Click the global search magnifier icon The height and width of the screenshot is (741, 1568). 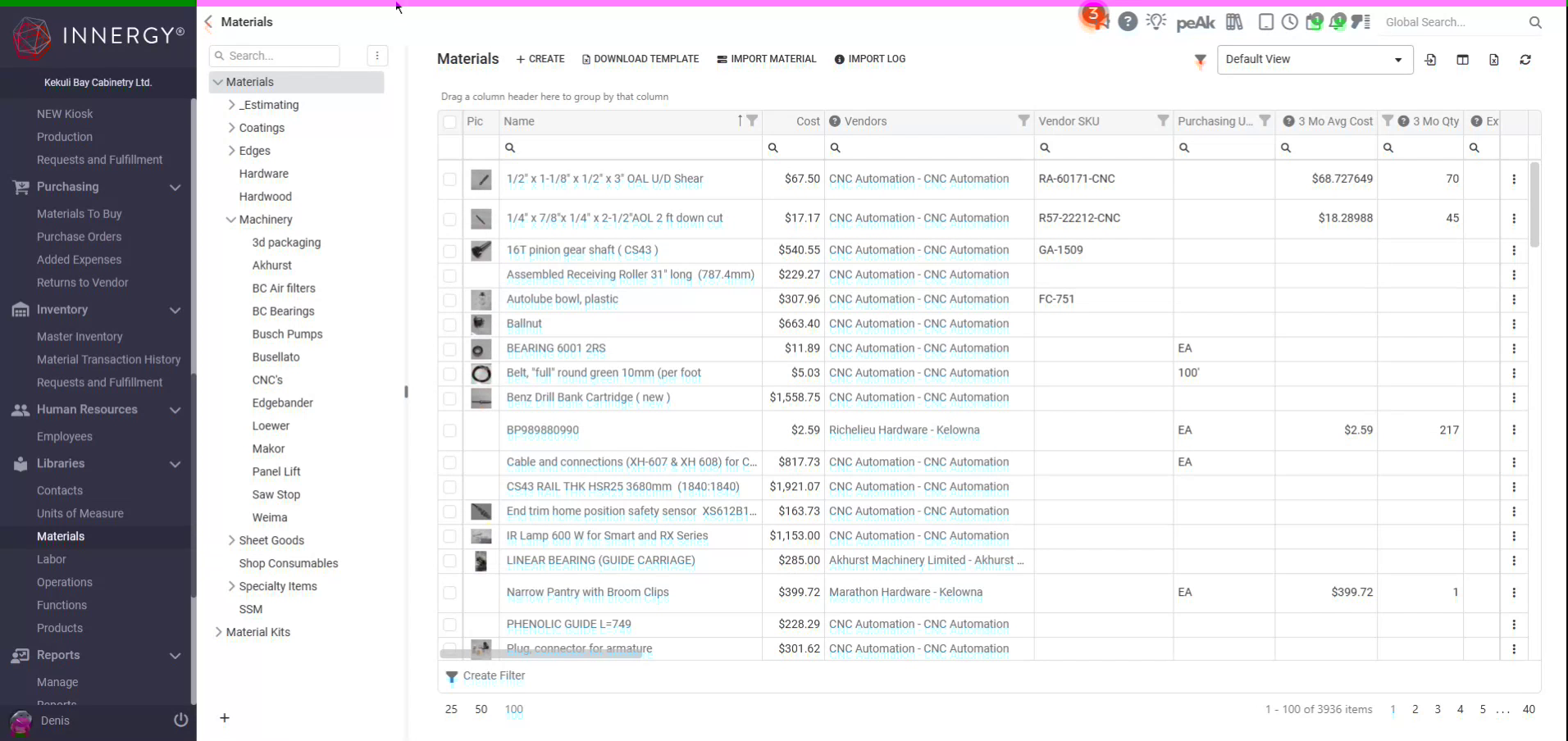point(1535,22)
